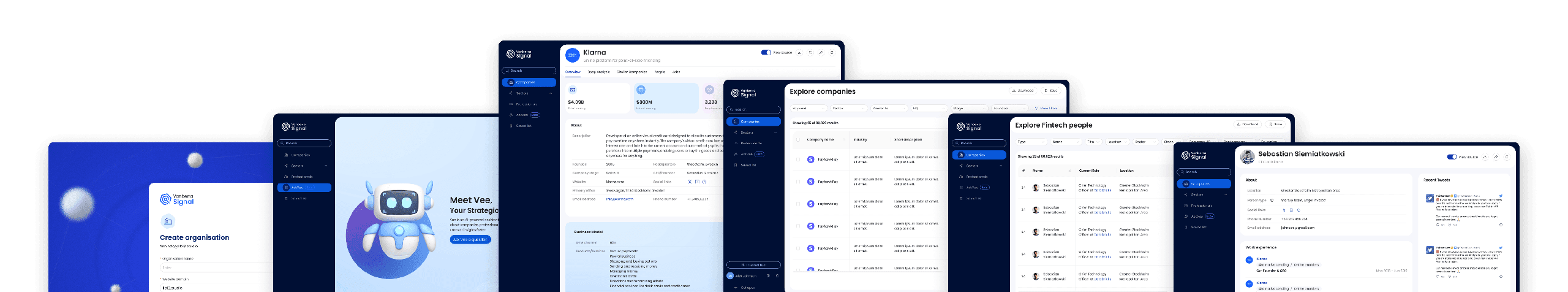Click the Vanberra Signal logo on Create organisation form
The height and width of the screenshot is (292, 1568).
[x=176, y=199]
